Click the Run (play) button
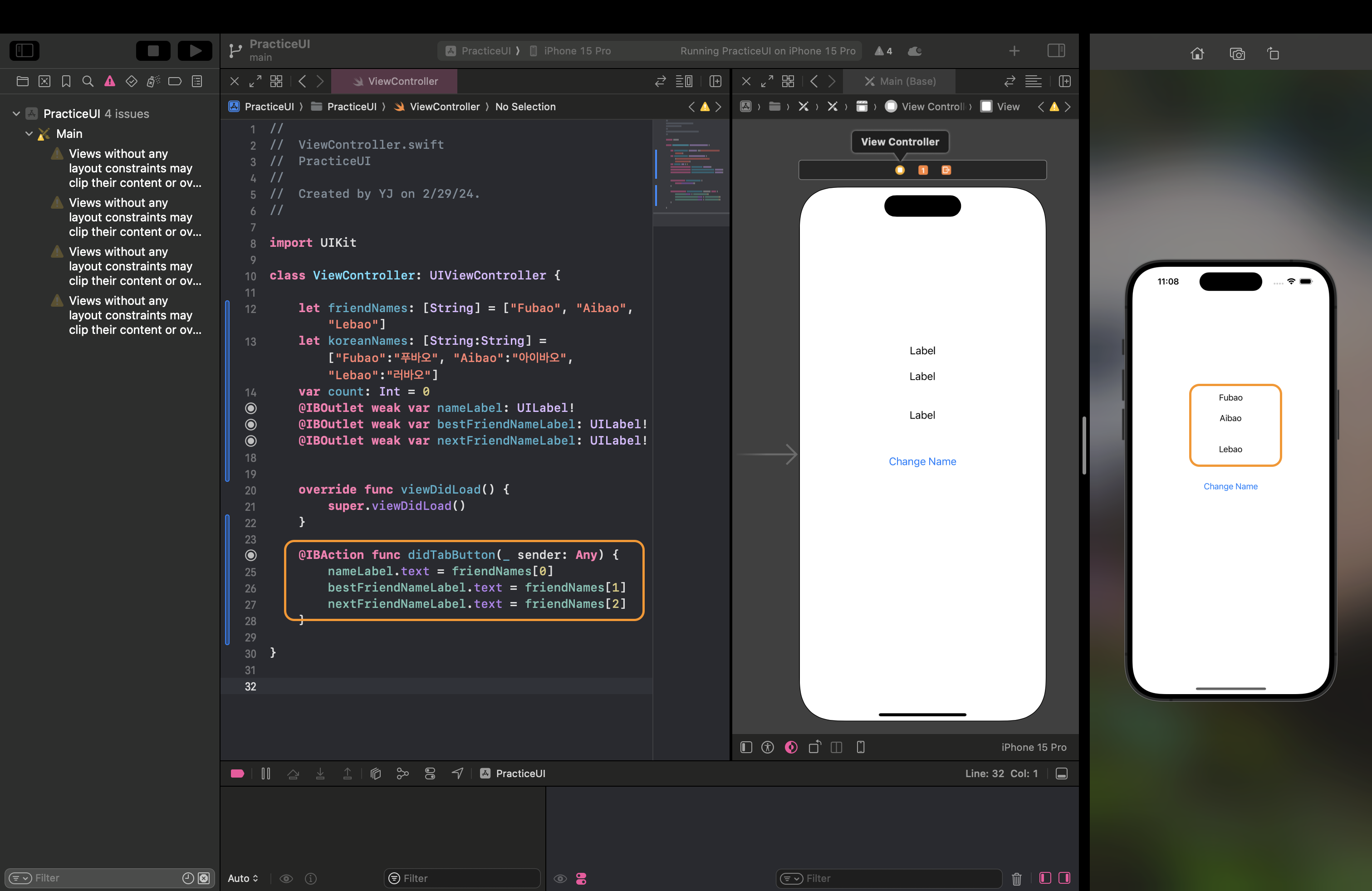Viewport: 1372px width, 891px height. pyautogui.click(x=195, y=51)
